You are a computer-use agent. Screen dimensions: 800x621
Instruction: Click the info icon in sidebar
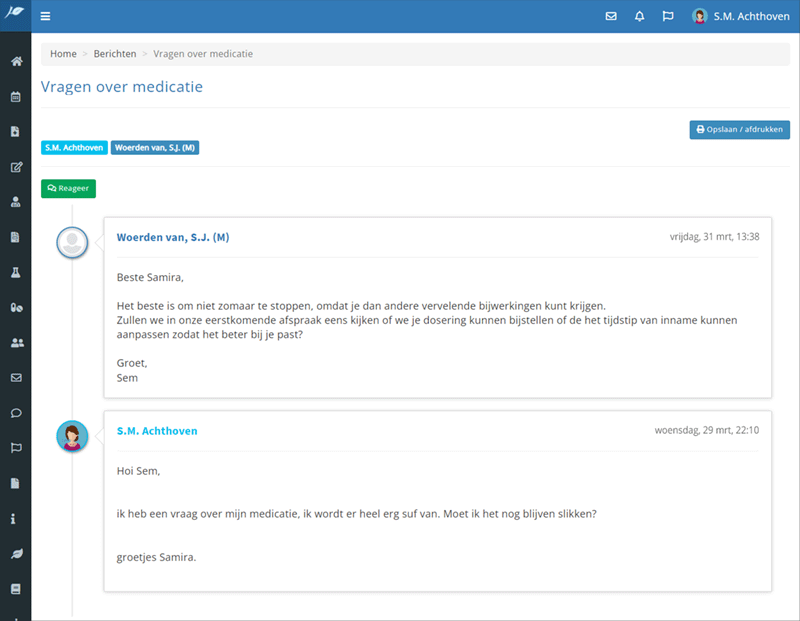[16, 519]
